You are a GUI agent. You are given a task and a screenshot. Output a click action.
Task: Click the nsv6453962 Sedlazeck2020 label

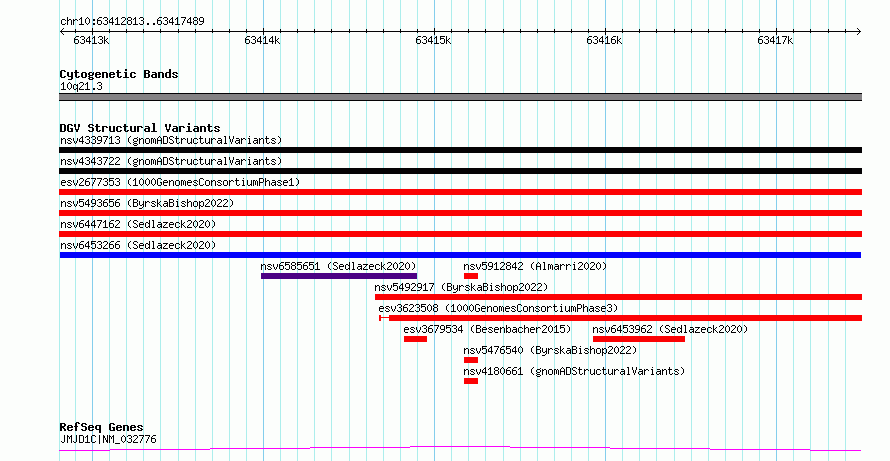tap(670, 329)
